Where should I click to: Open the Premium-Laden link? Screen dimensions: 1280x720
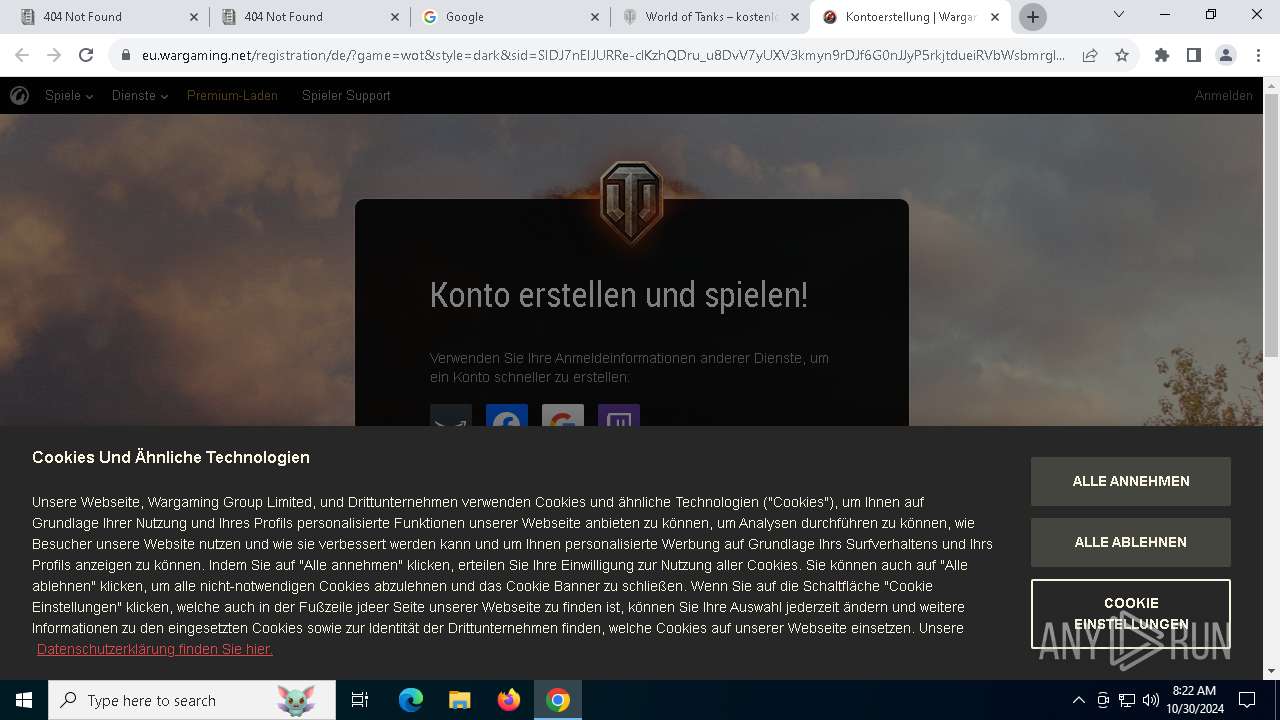pos(232,96)
